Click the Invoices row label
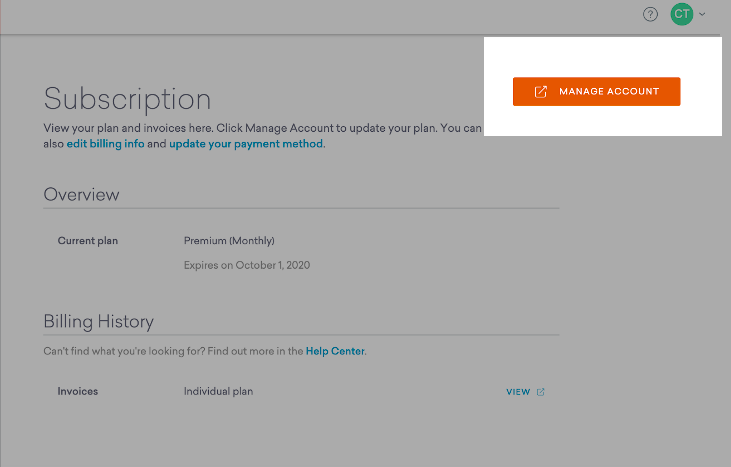The image size is (731, 467). 78,391
